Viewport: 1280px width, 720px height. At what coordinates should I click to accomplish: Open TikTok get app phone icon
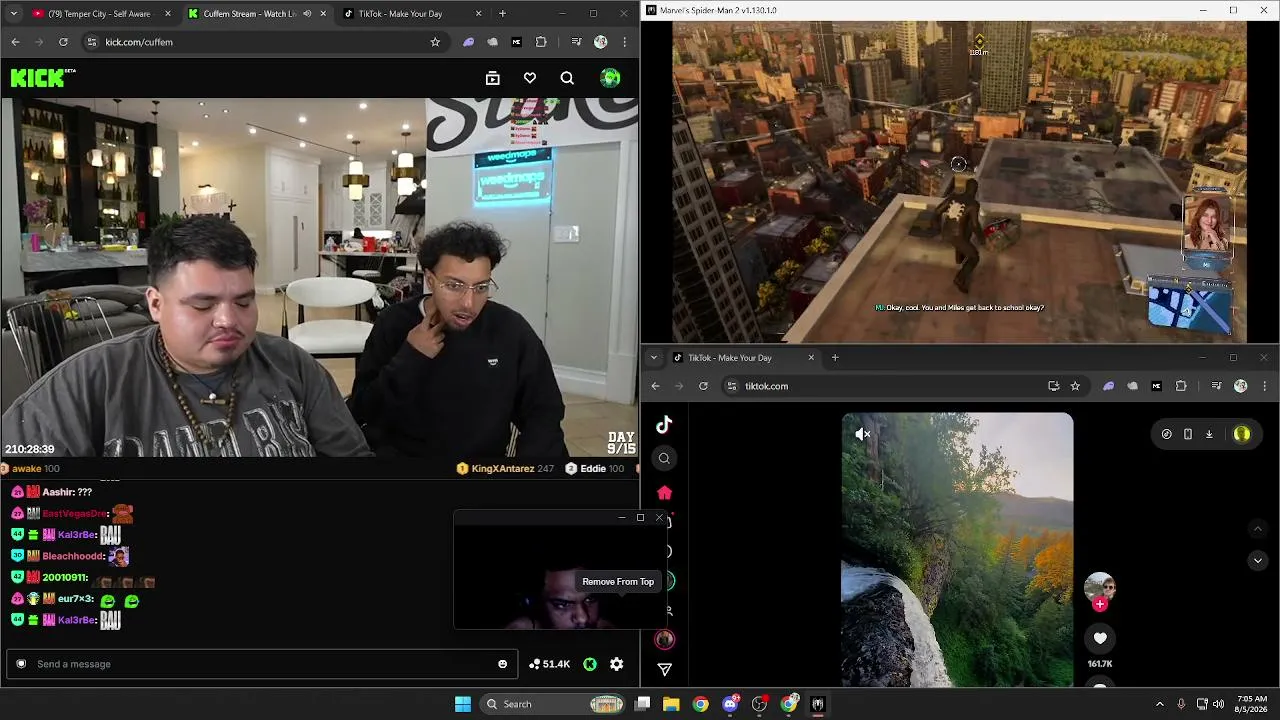(1188, 434)
